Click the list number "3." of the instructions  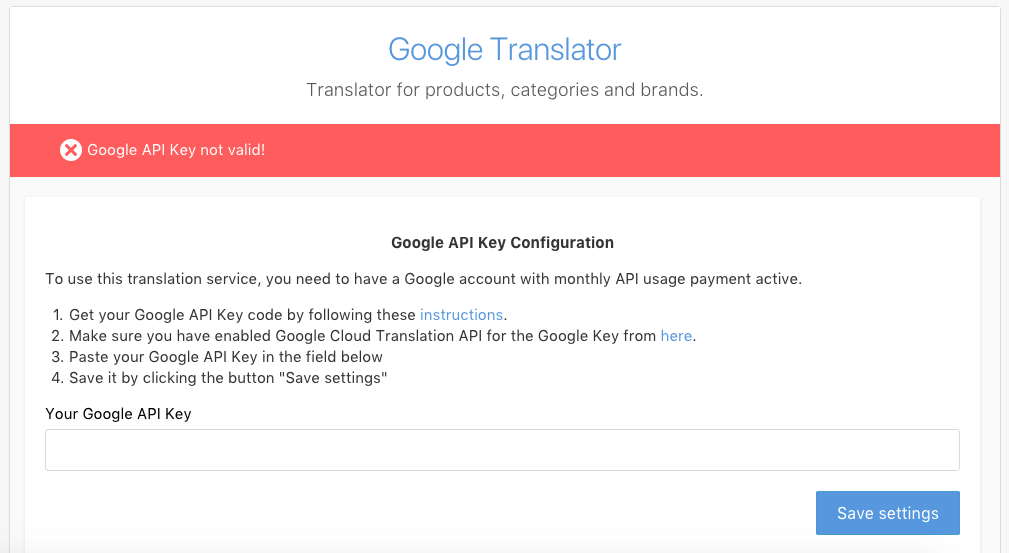click(57, 357)
